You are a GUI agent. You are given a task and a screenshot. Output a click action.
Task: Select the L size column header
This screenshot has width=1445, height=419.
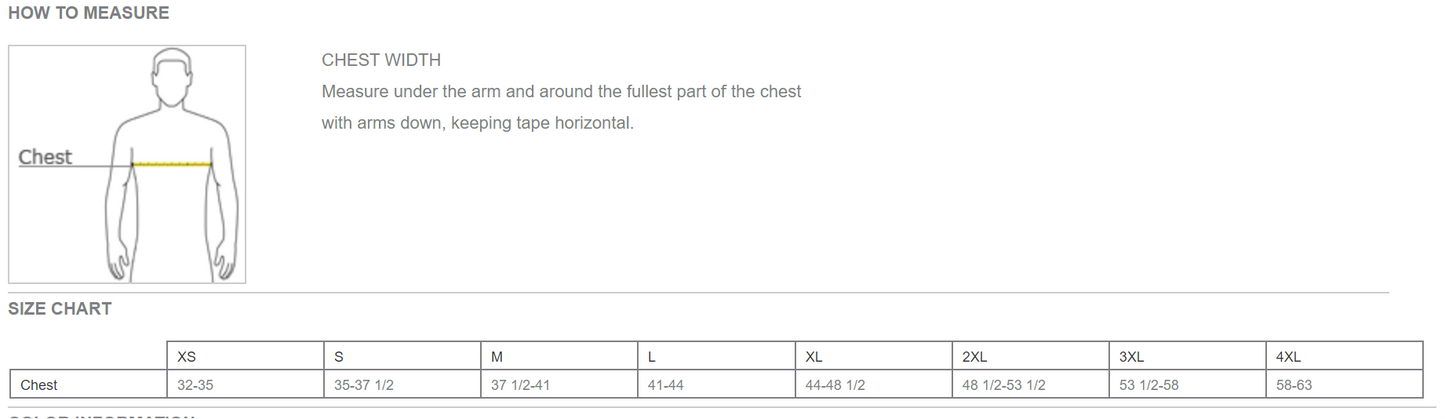click(x=652, y=357)
